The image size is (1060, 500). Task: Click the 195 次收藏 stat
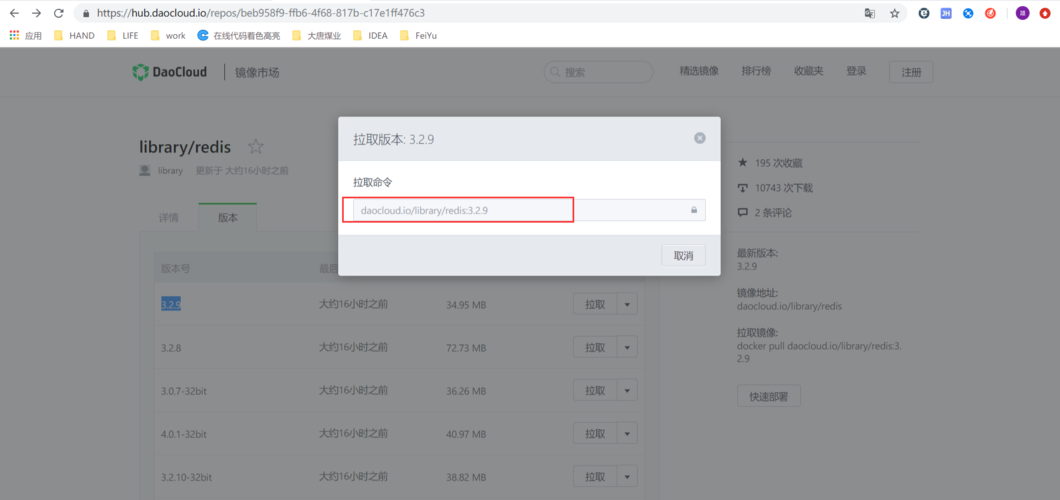(x=770, y=163)
